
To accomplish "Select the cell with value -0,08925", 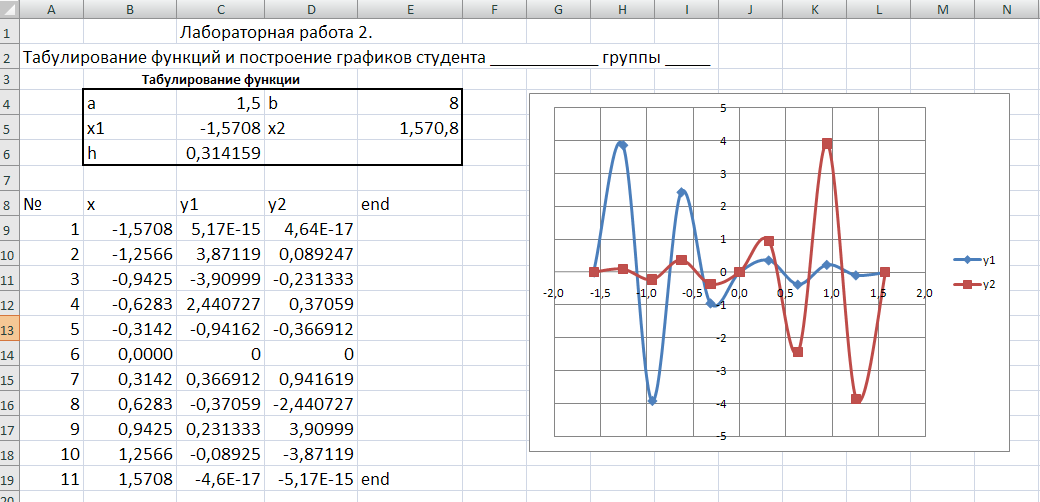I will pos(220,454).
